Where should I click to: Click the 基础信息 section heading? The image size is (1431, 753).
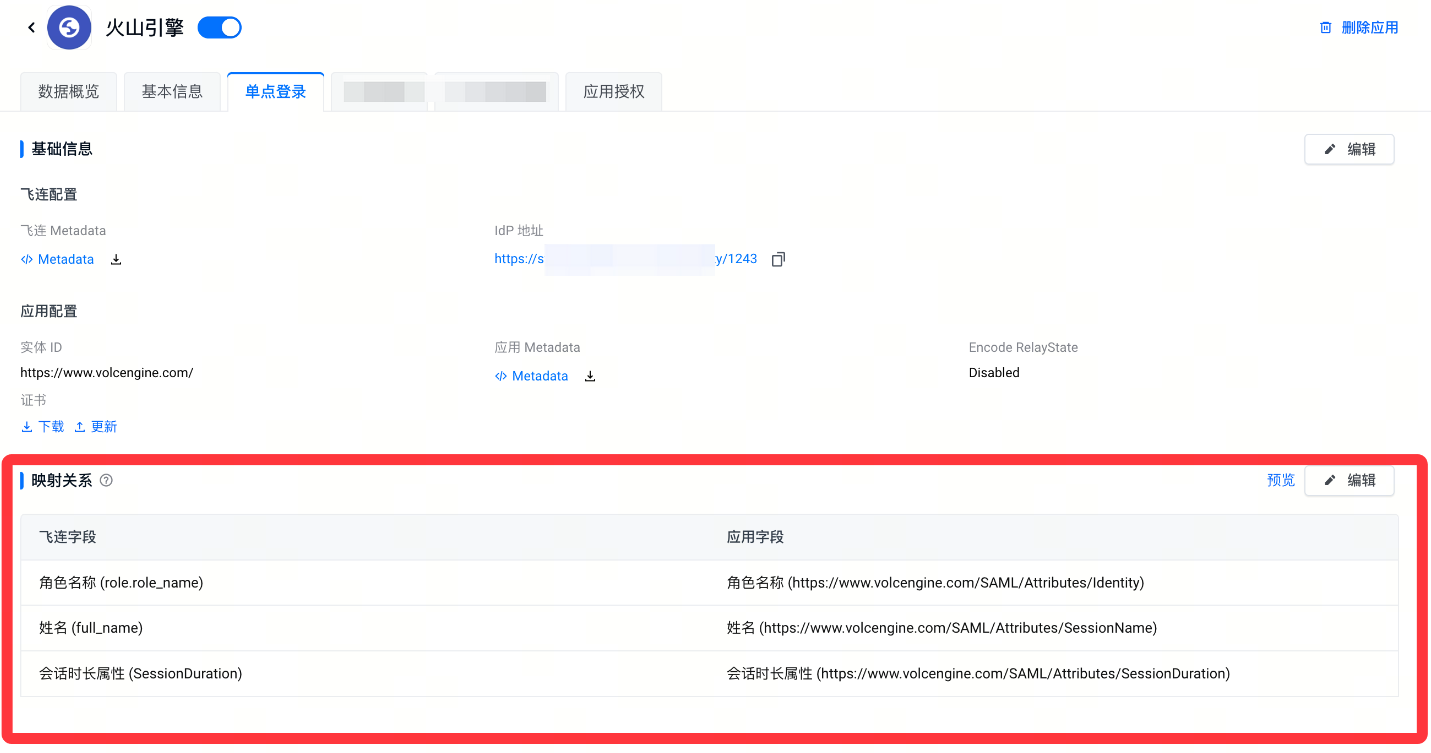62,149
